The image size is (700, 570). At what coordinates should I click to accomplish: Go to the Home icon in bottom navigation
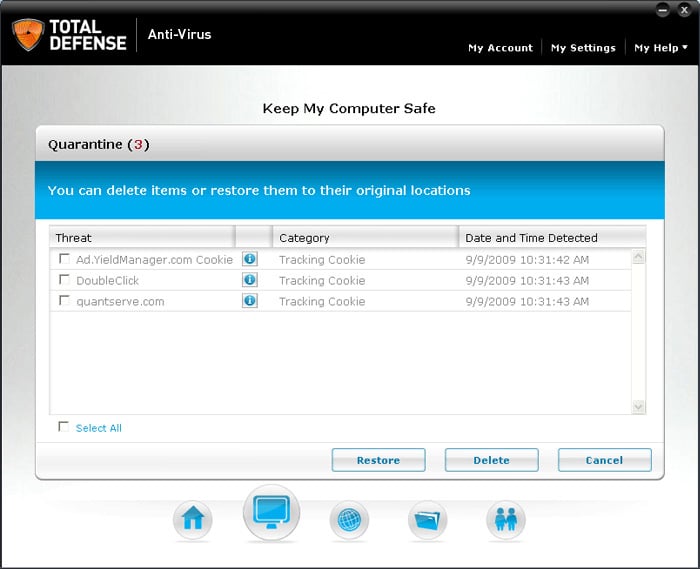tap(192, 520)
